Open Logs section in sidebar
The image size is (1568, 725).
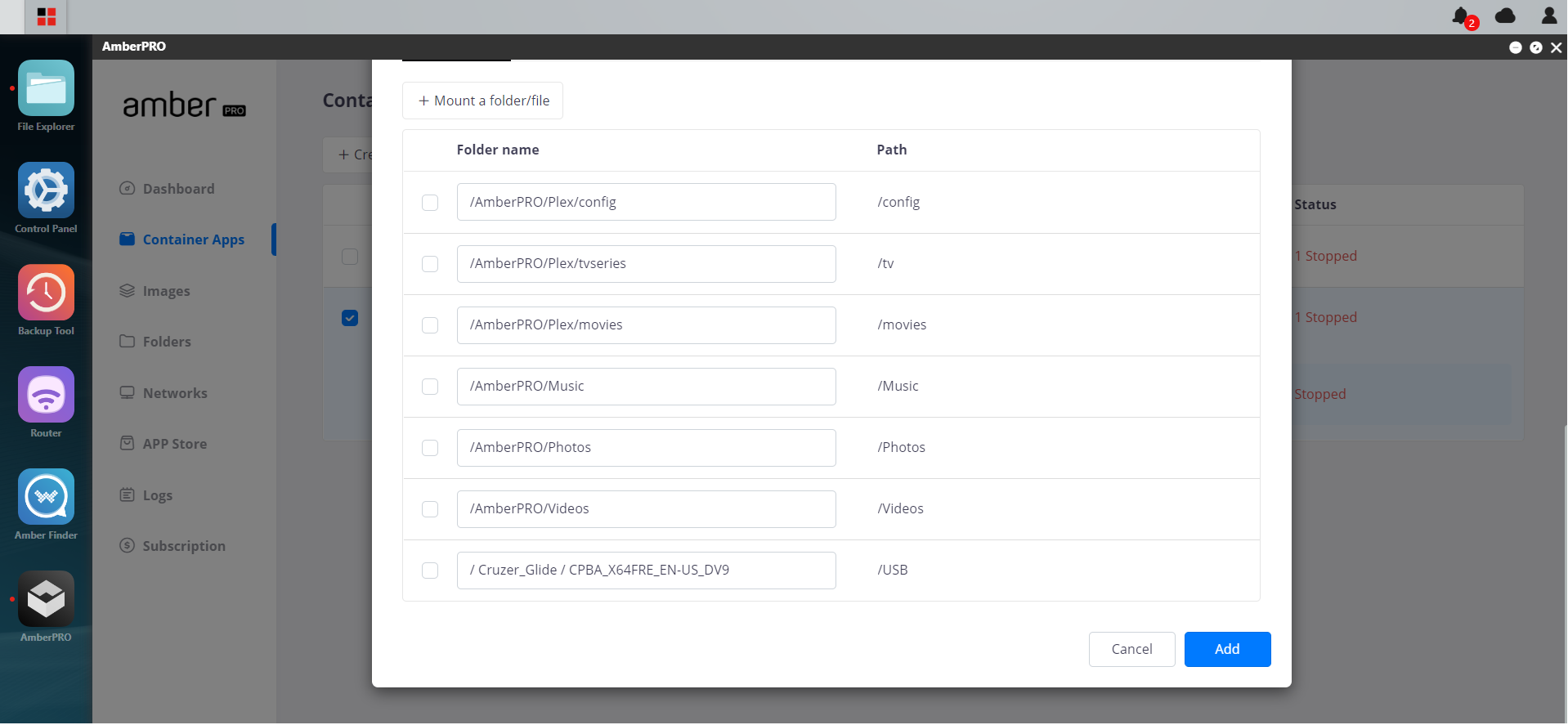pos(157,495)
